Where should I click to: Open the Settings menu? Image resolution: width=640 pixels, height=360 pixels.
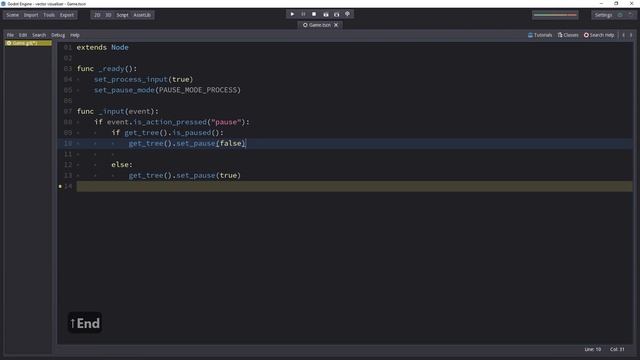click(603, 15)
